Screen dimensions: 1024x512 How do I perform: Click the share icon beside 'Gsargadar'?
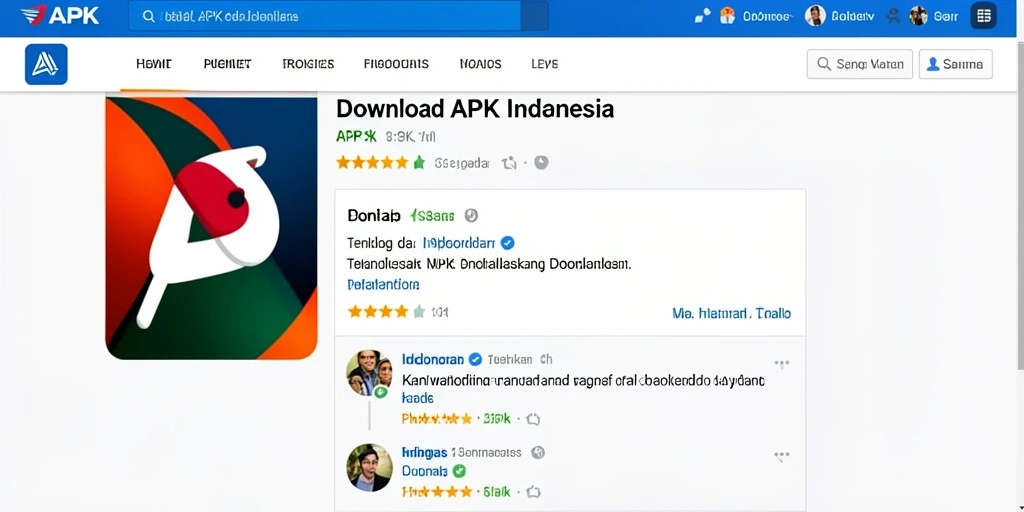(x=509, y=163)
